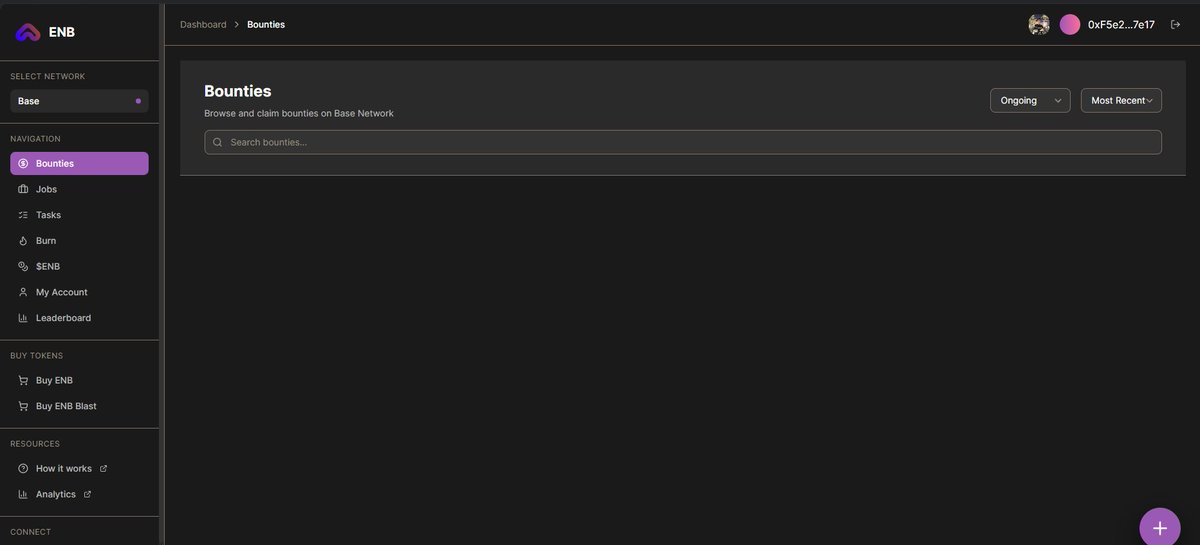
Task: Open the Burn navigation item
Action: tap(79, 241)
